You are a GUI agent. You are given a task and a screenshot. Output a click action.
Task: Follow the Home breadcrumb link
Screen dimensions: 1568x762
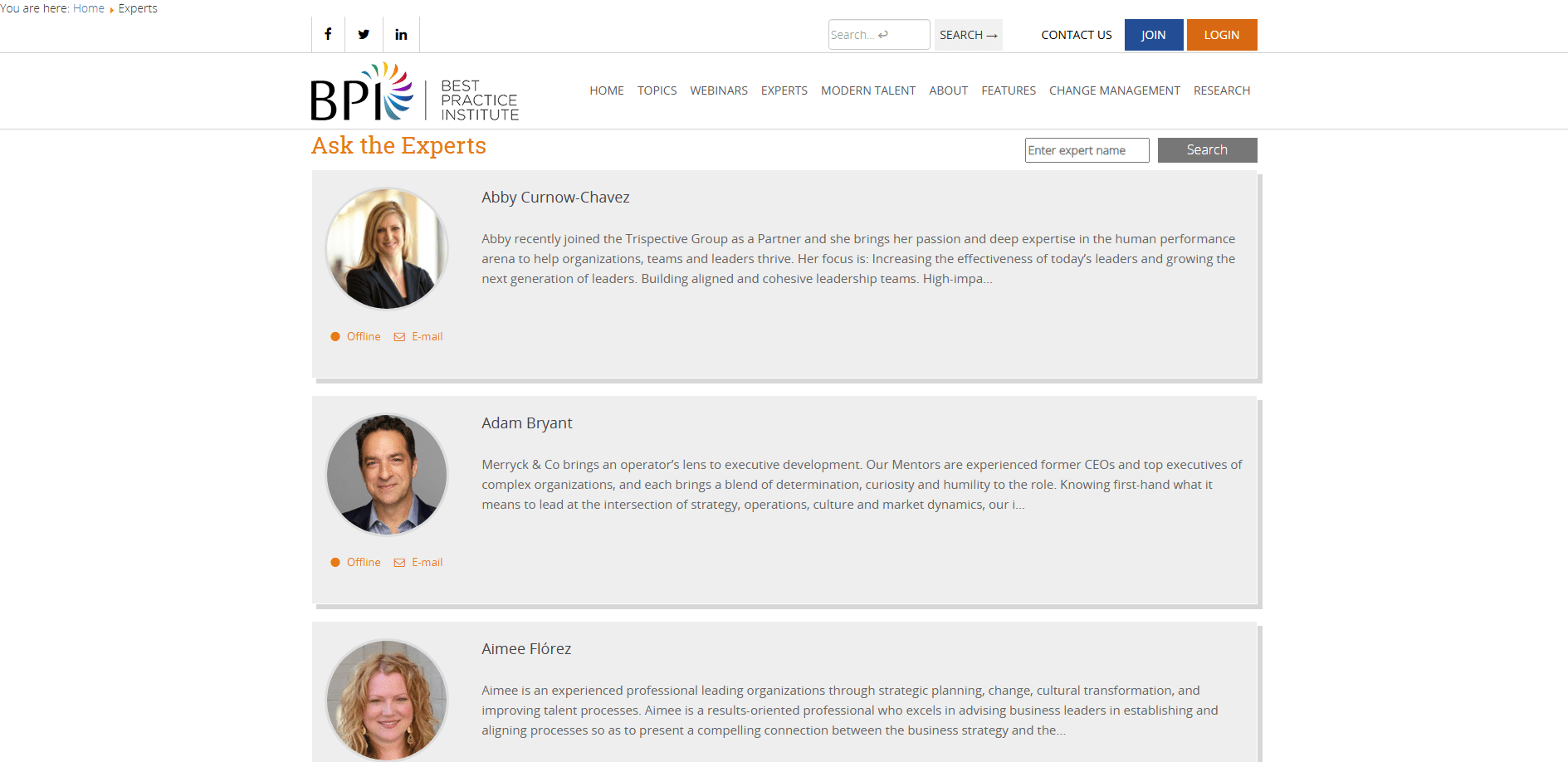(x=88, y=8)
